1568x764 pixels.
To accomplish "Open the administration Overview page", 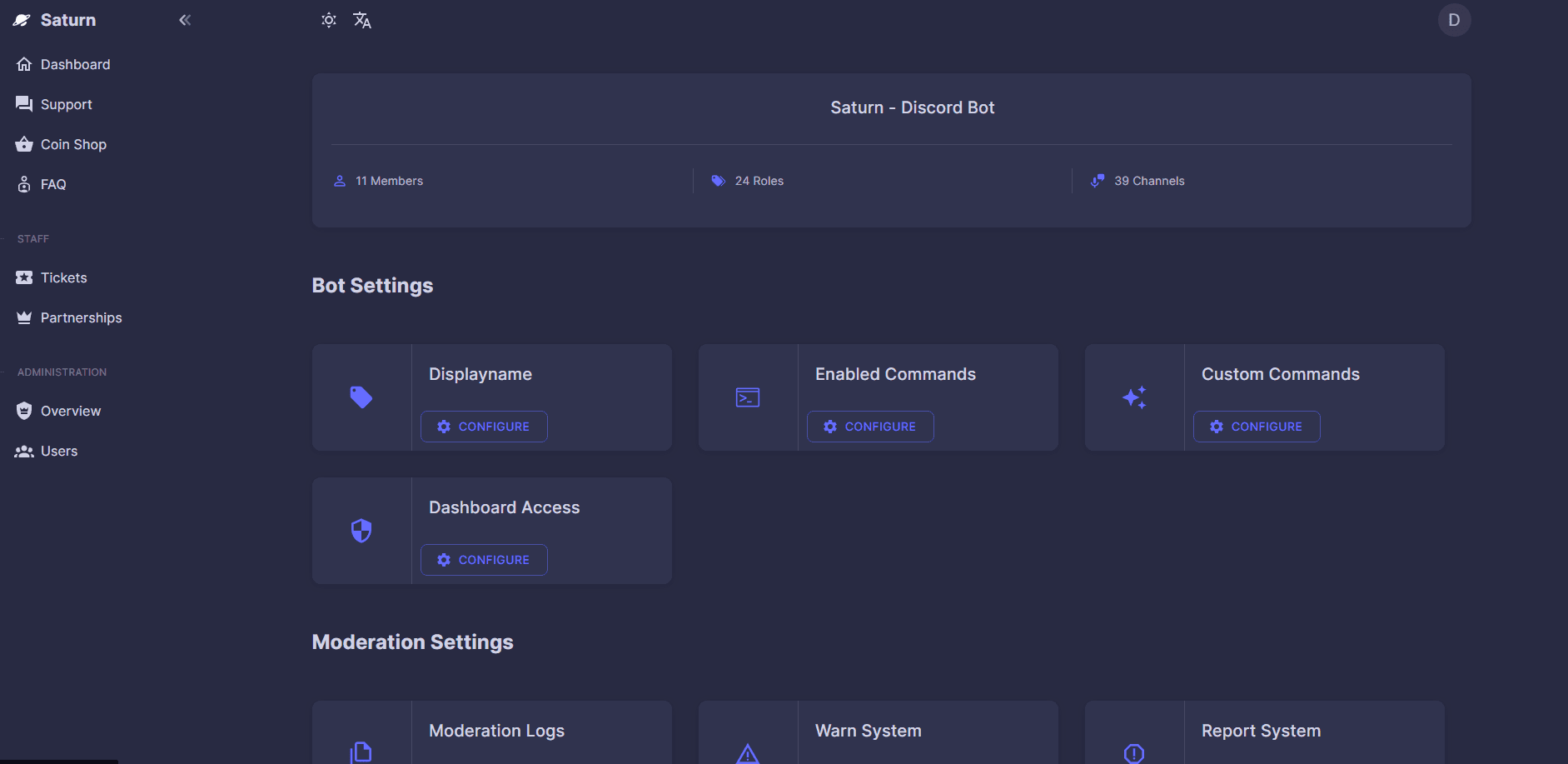I will click(70, 411).
